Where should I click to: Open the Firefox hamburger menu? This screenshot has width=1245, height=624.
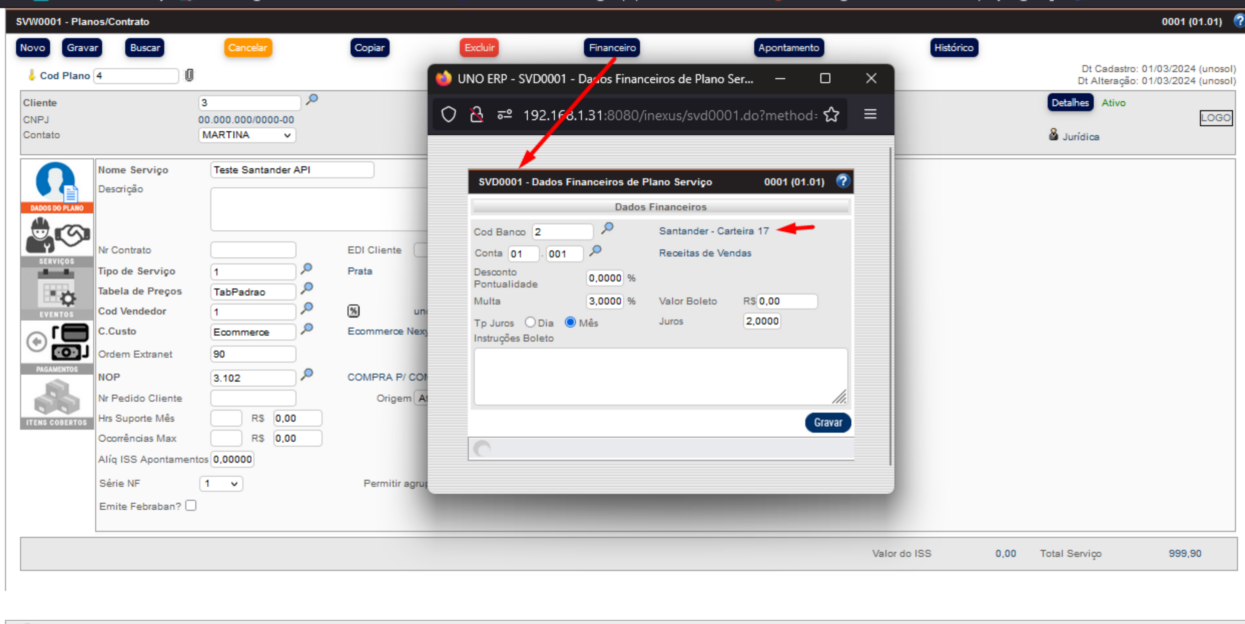click(x=870, y=115)
